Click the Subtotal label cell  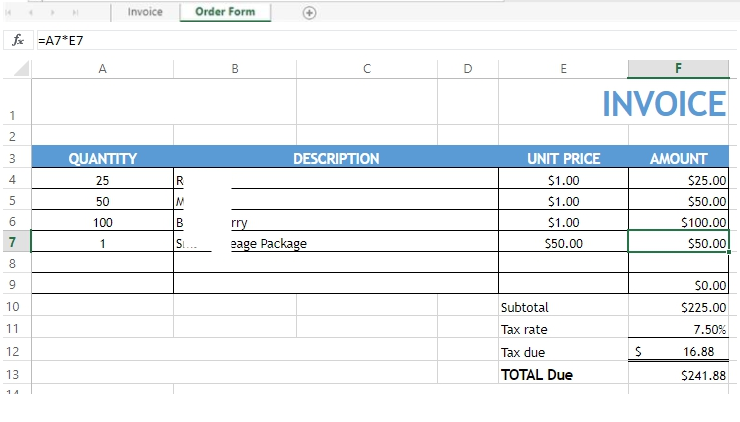click(563, 306)
